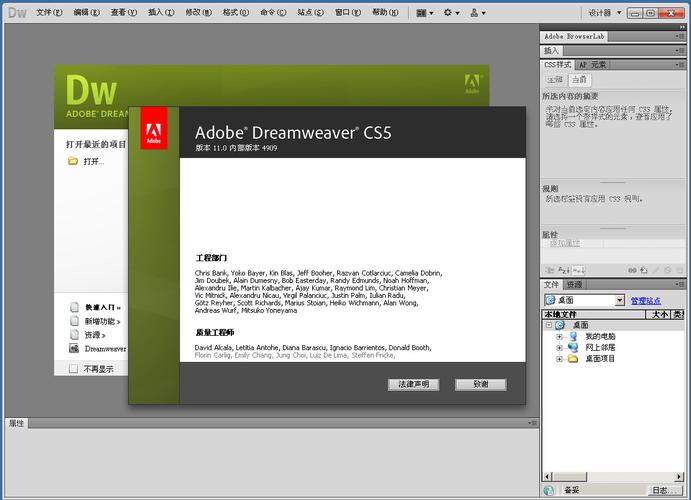691x500 pixels.
Task: Expand the 桌面项目 tree node
Action: [560, 359]
